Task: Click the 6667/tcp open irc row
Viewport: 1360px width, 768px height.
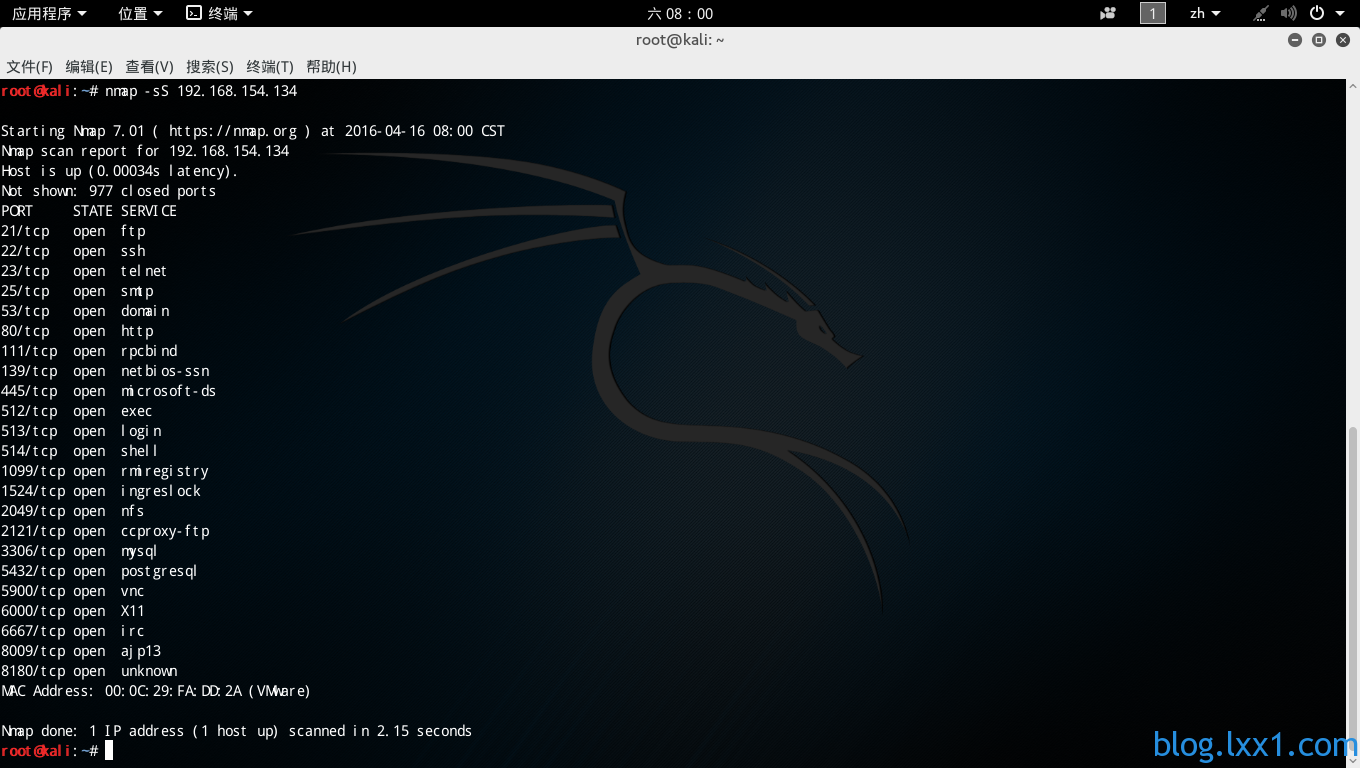Action: coord(73,631)
